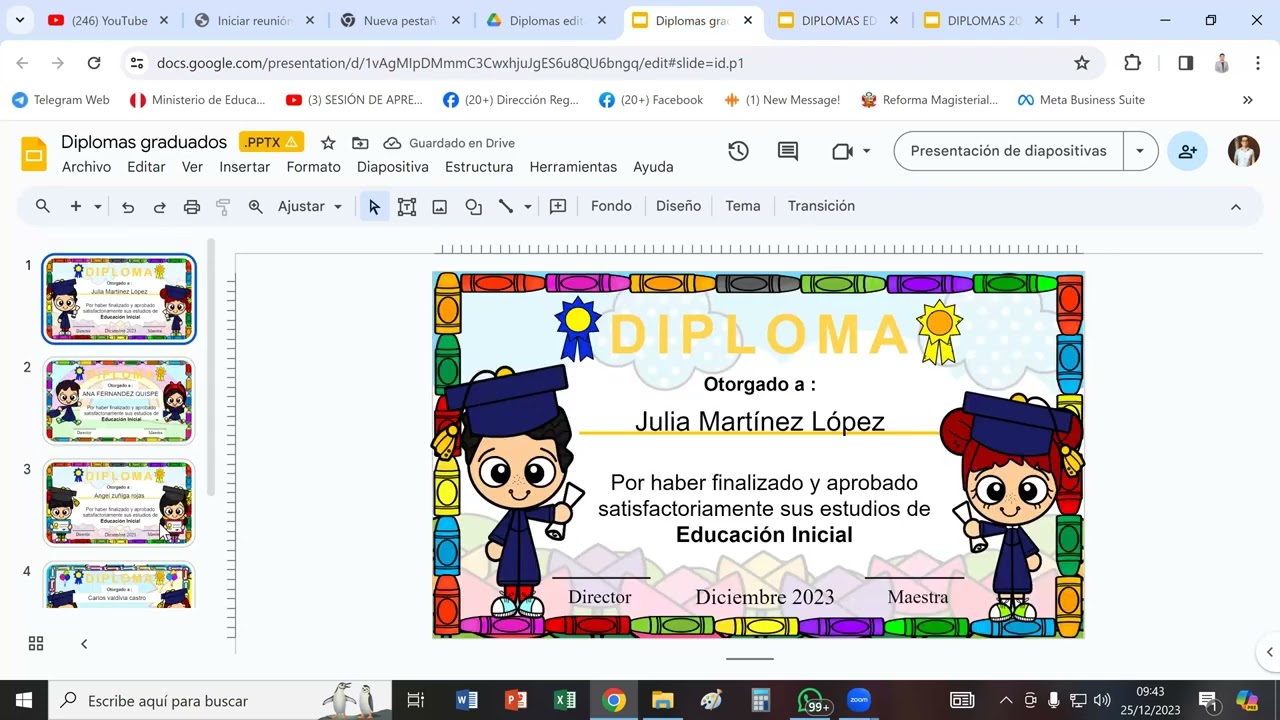Viewport: 1280px width, 720px height.
Task: Click the zoom magnifier icon
Action: point(256,207)
